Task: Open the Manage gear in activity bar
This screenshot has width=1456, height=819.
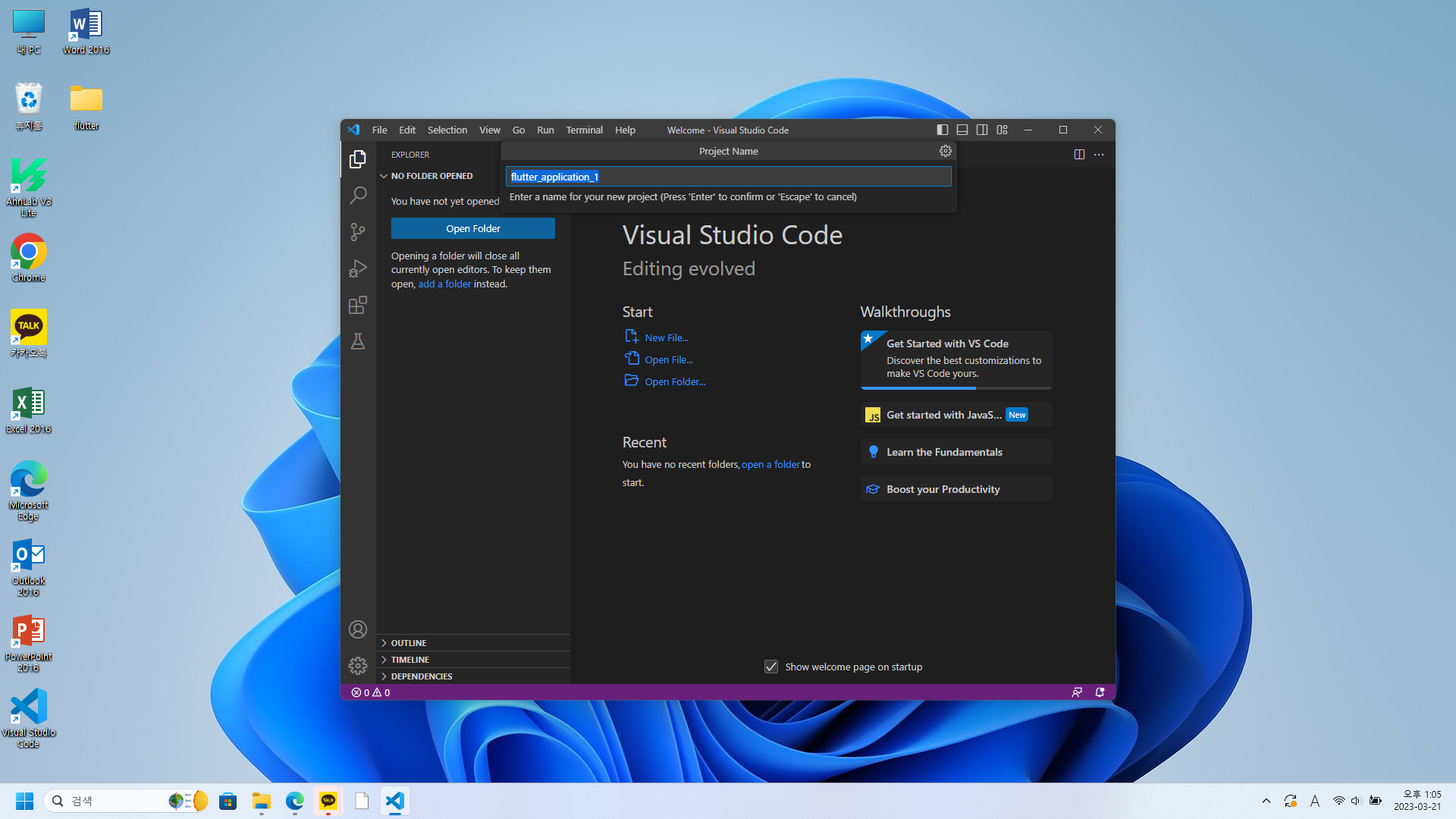Action: tap(358, 666)
